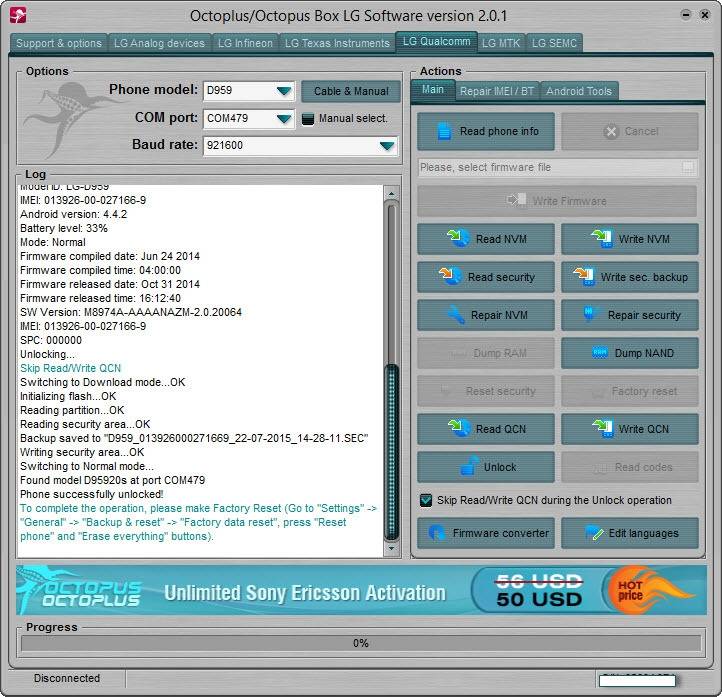Click the Dump NAND memory icon
This screenshot has height=697, width=722.
pos(600,353)
